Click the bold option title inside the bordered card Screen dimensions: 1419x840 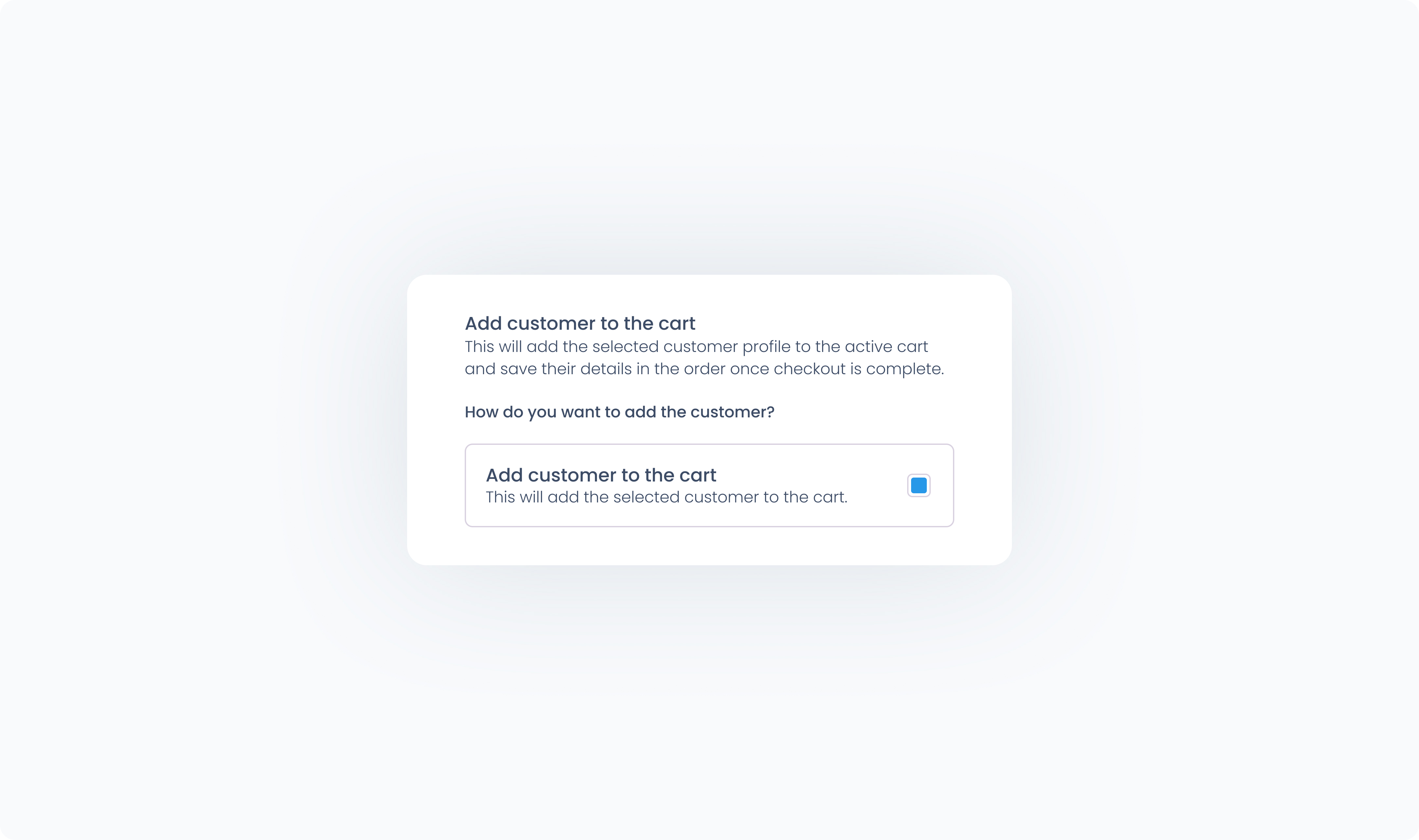[x=601, y=475]
